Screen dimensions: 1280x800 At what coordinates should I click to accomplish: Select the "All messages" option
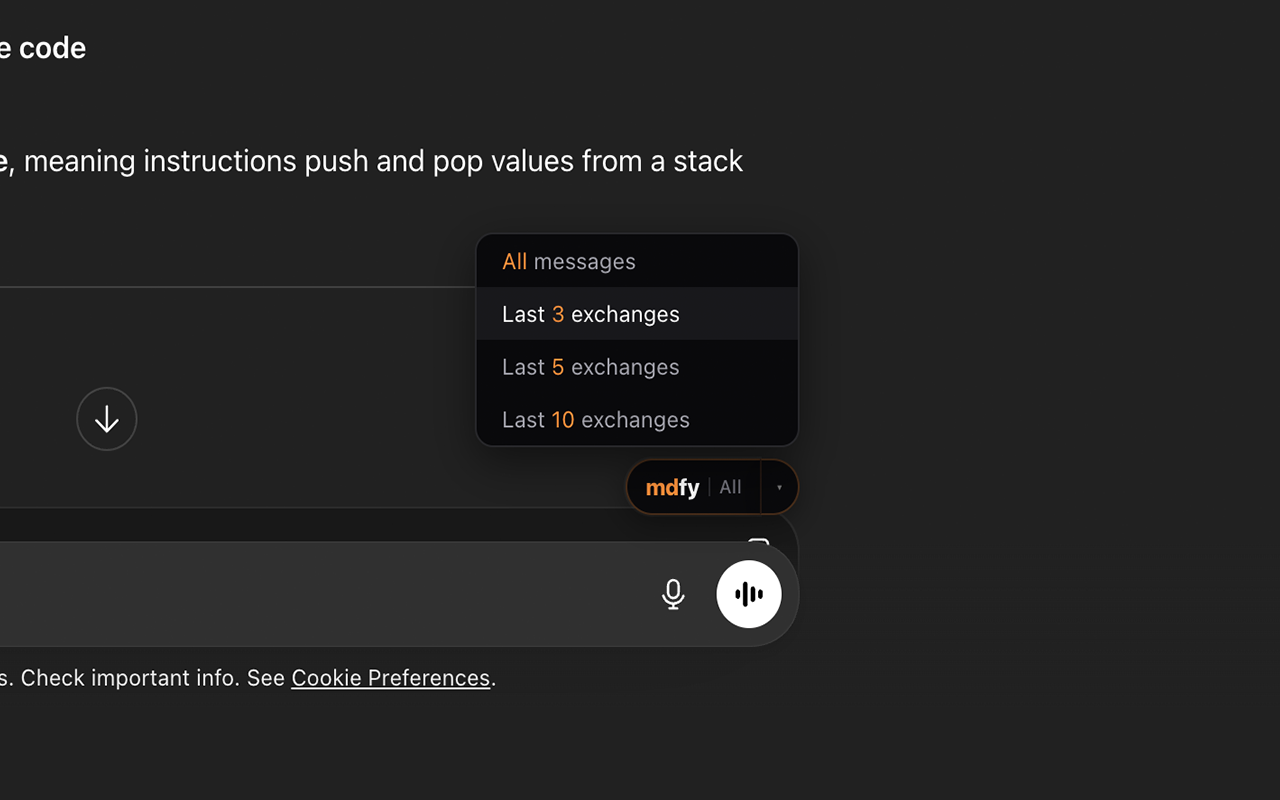tap(637, 261)
